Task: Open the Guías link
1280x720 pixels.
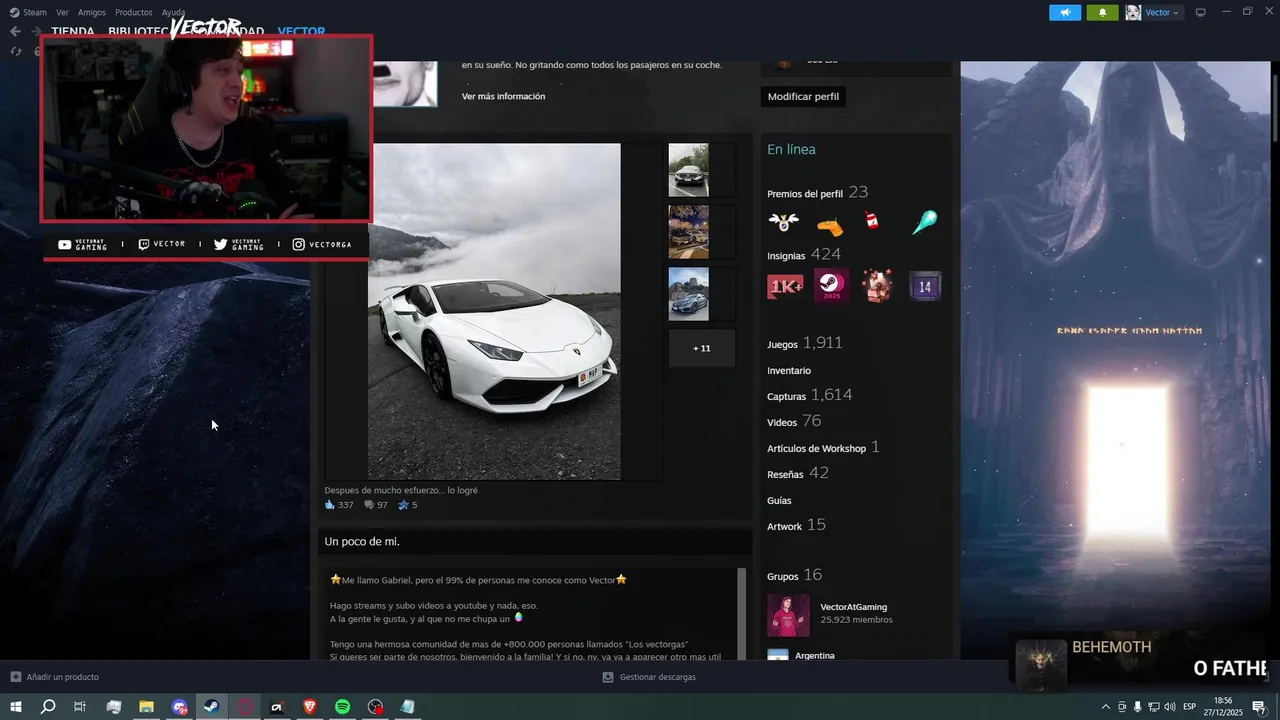Action: tap(779, 500)
